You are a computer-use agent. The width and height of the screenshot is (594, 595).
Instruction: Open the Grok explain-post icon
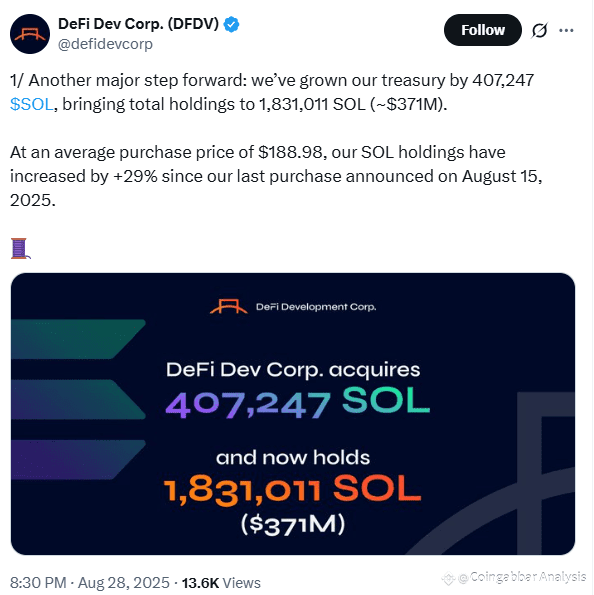click(x=539, y=30)
